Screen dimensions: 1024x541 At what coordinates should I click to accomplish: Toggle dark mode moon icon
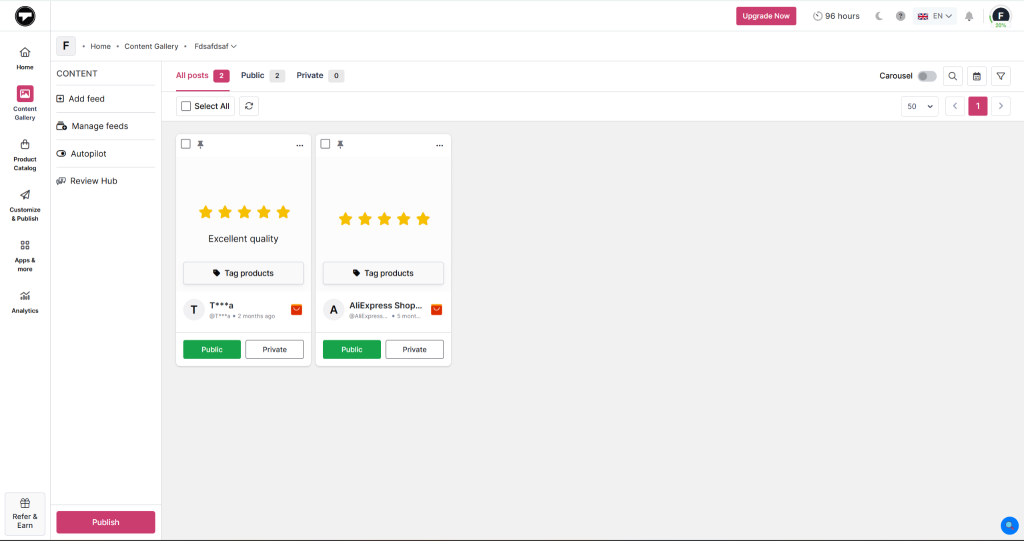pos(879,16)
